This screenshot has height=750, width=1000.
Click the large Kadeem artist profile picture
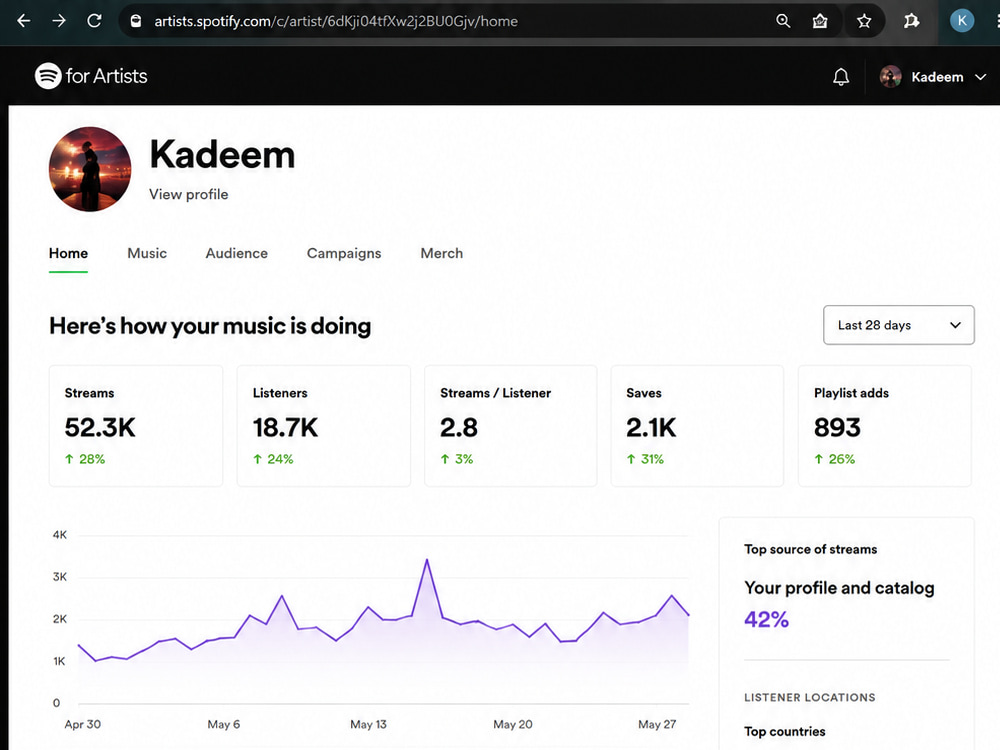(90, 169)
